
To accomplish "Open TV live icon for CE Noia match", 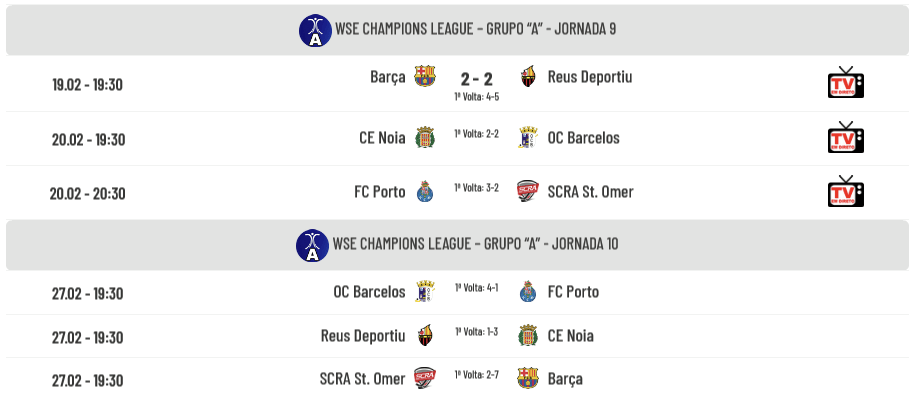I will coord(845,137).
